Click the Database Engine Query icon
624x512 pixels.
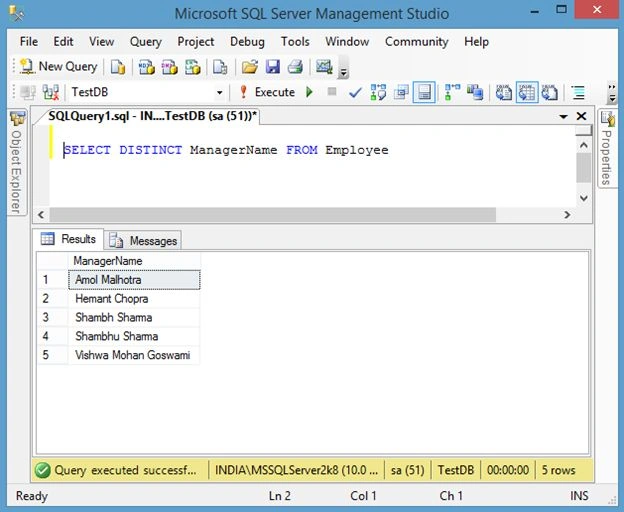[x=118, y=67]
